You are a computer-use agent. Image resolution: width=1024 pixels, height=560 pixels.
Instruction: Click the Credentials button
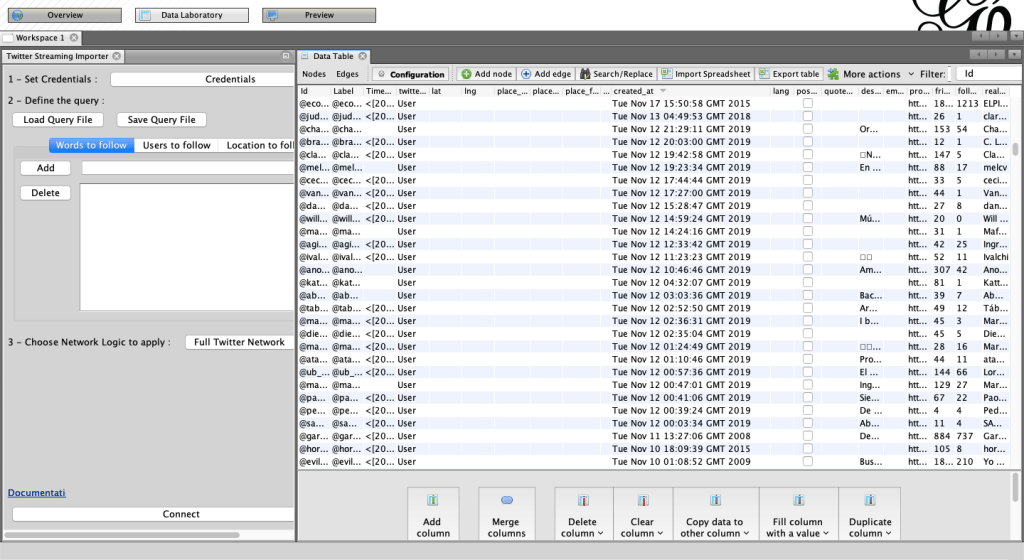(x=202, y=79)
